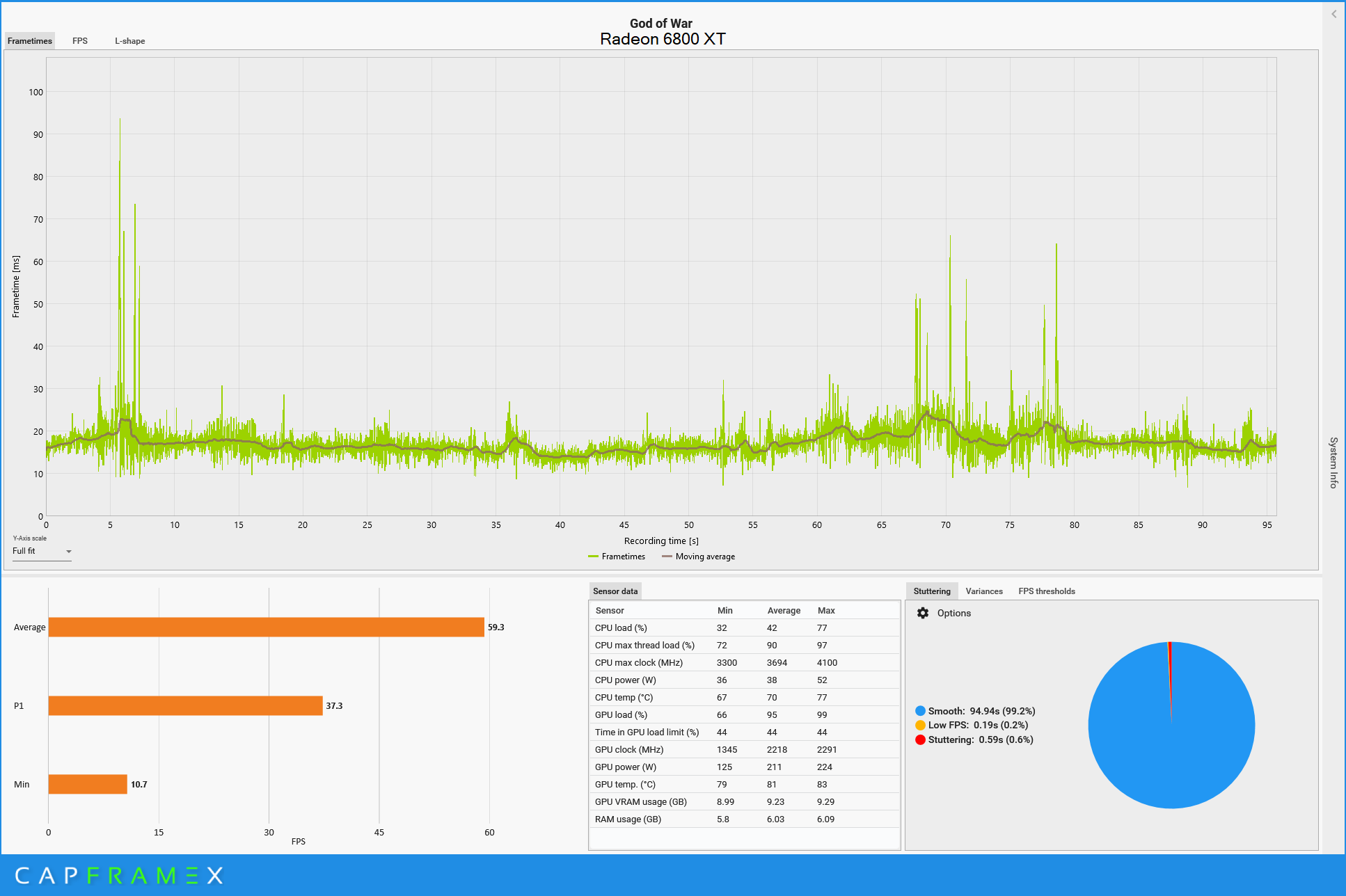Switch to the L-shape tab

click(x=129, y=41)
